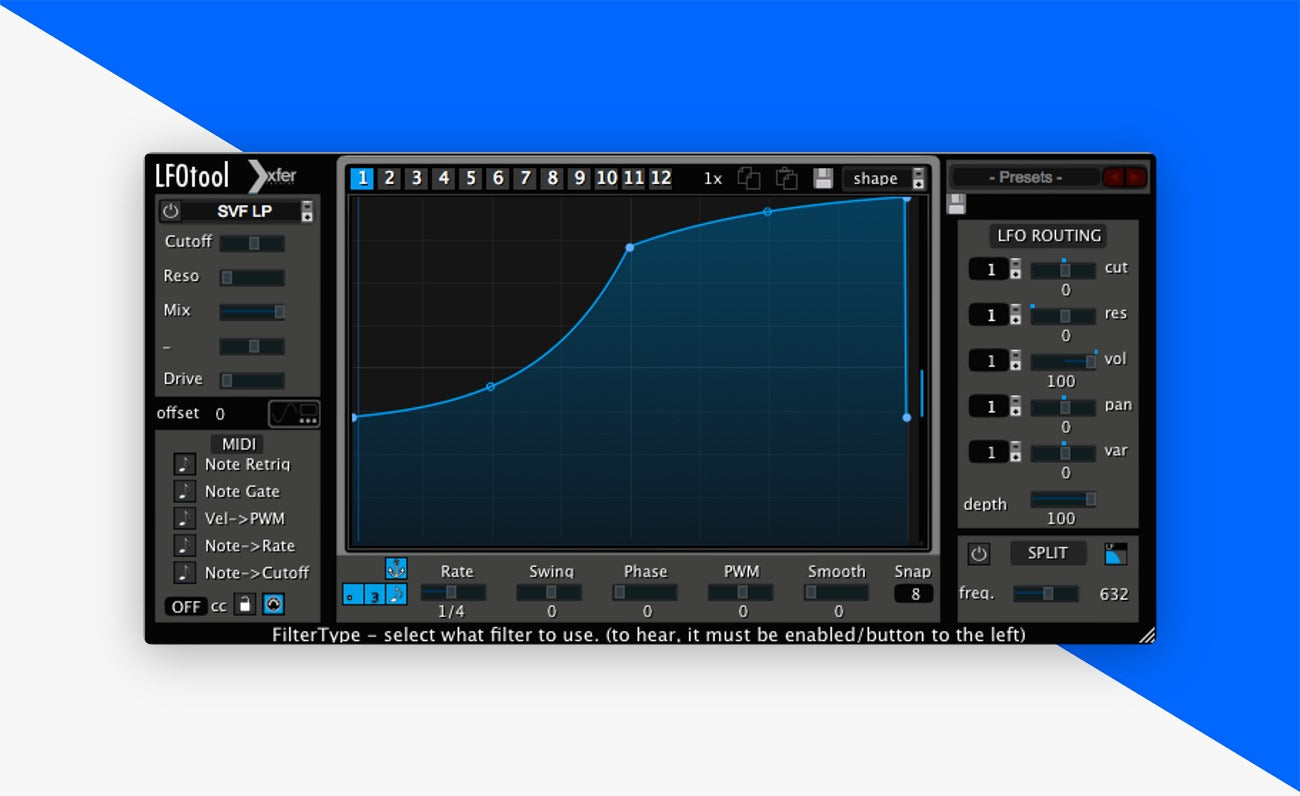Change the var LFO source stepper
Image resolution: width=1300 pixels, height=796 pixels.
(1015, 453)
